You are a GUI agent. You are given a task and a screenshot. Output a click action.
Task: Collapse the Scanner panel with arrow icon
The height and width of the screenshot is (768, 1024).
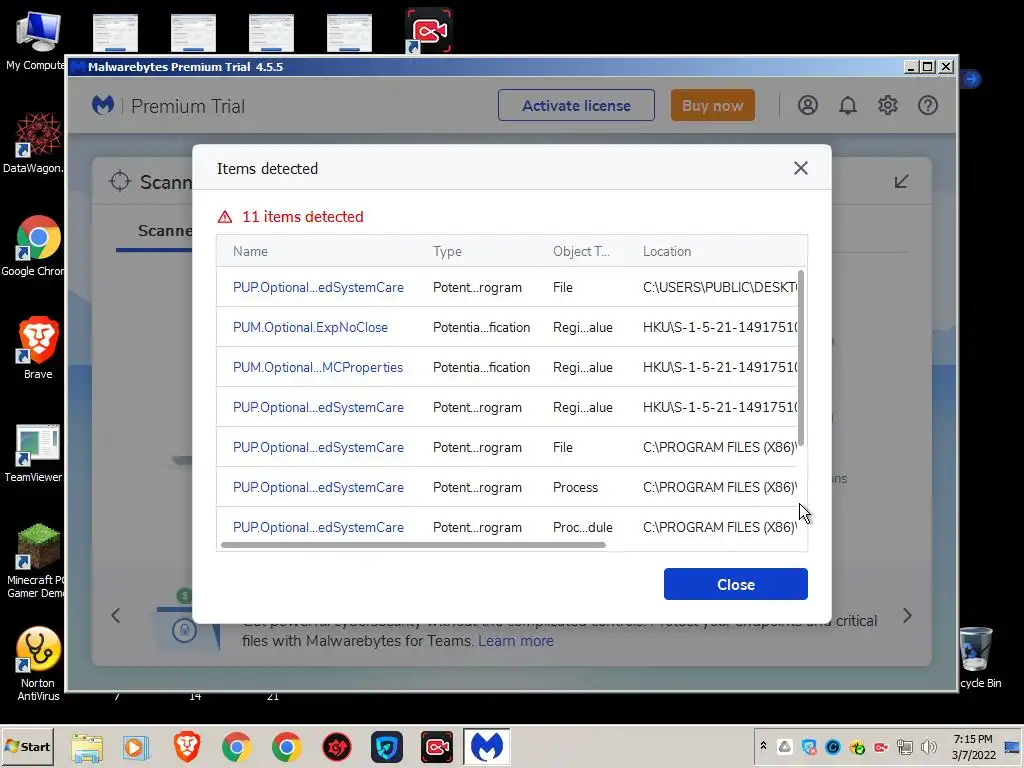click(901, 182)
